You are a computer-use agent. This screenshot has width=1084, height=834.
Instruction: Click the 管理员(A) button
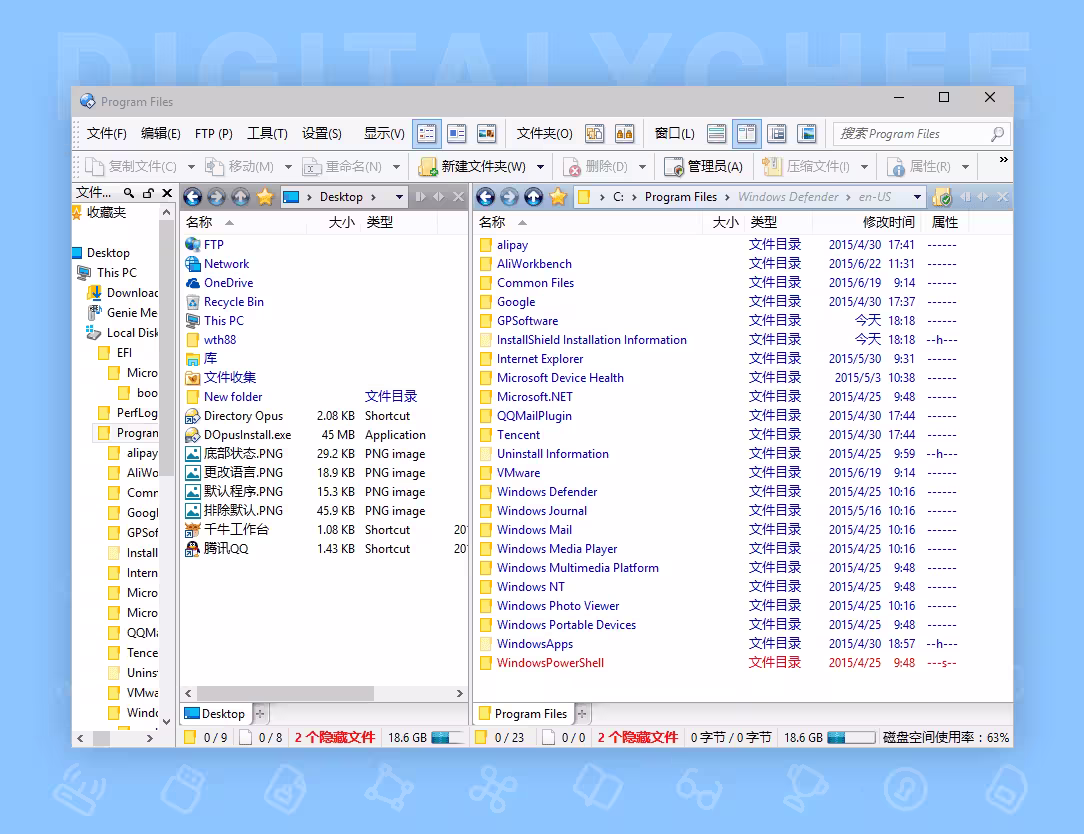click(x=702, y=167)
